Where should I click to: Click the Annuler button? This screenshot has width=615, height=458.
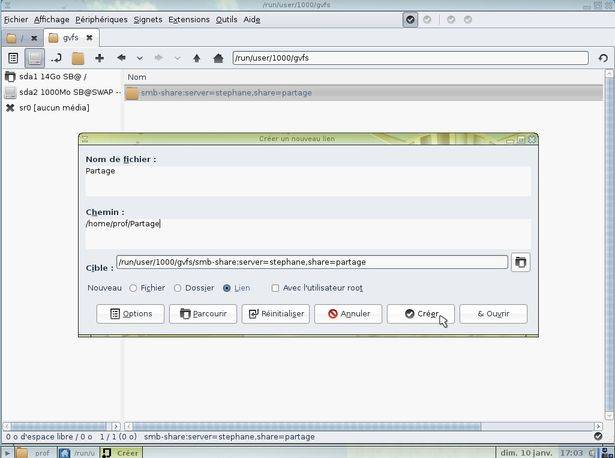[x=348, y=314]
